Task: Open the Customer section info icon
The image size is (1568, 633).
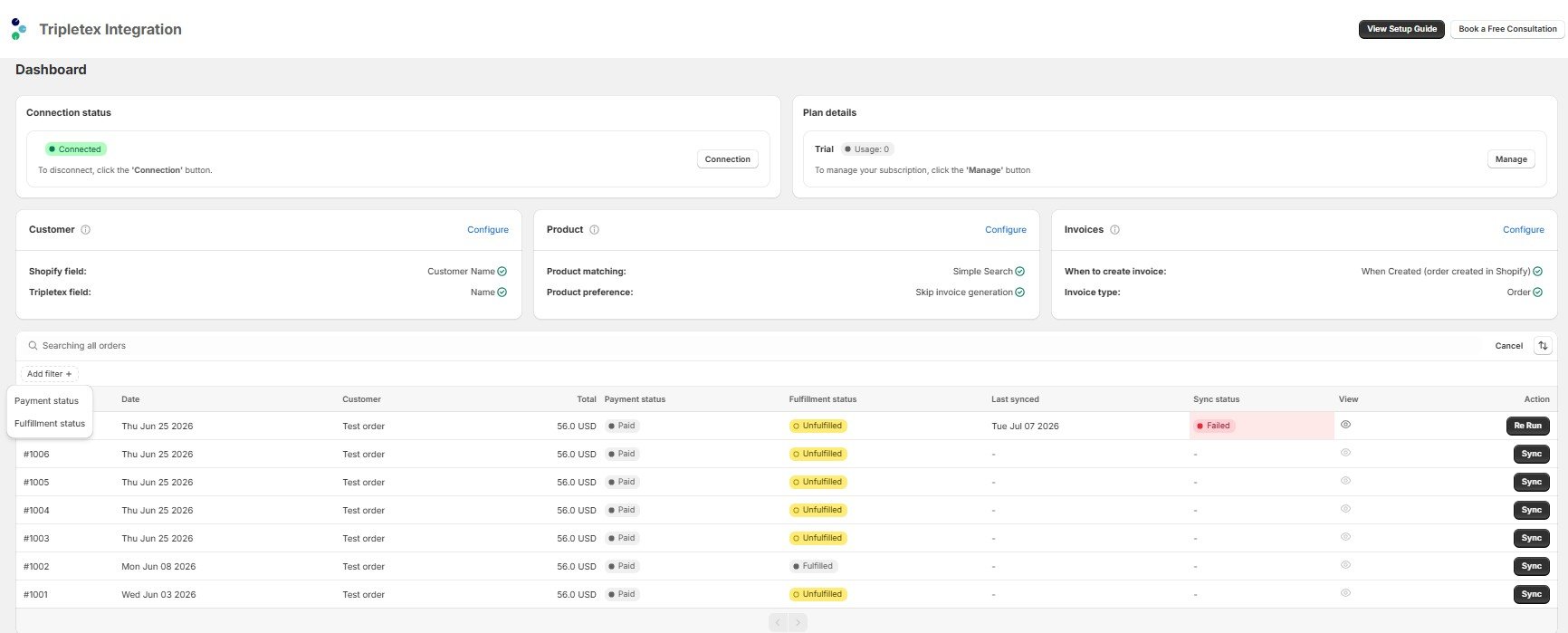Action: (x=86, y=230)
